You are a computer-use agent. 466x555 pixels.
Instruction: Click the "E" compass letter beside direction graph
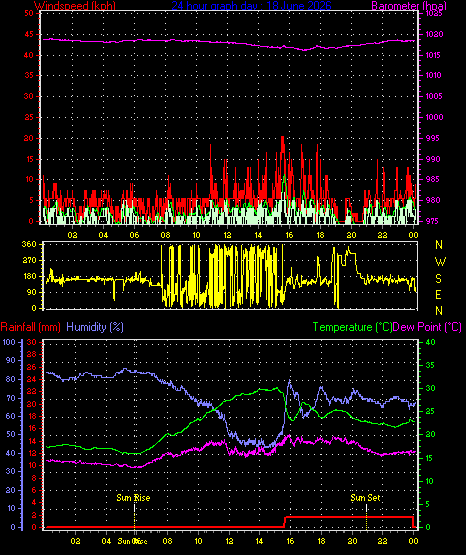438,294
